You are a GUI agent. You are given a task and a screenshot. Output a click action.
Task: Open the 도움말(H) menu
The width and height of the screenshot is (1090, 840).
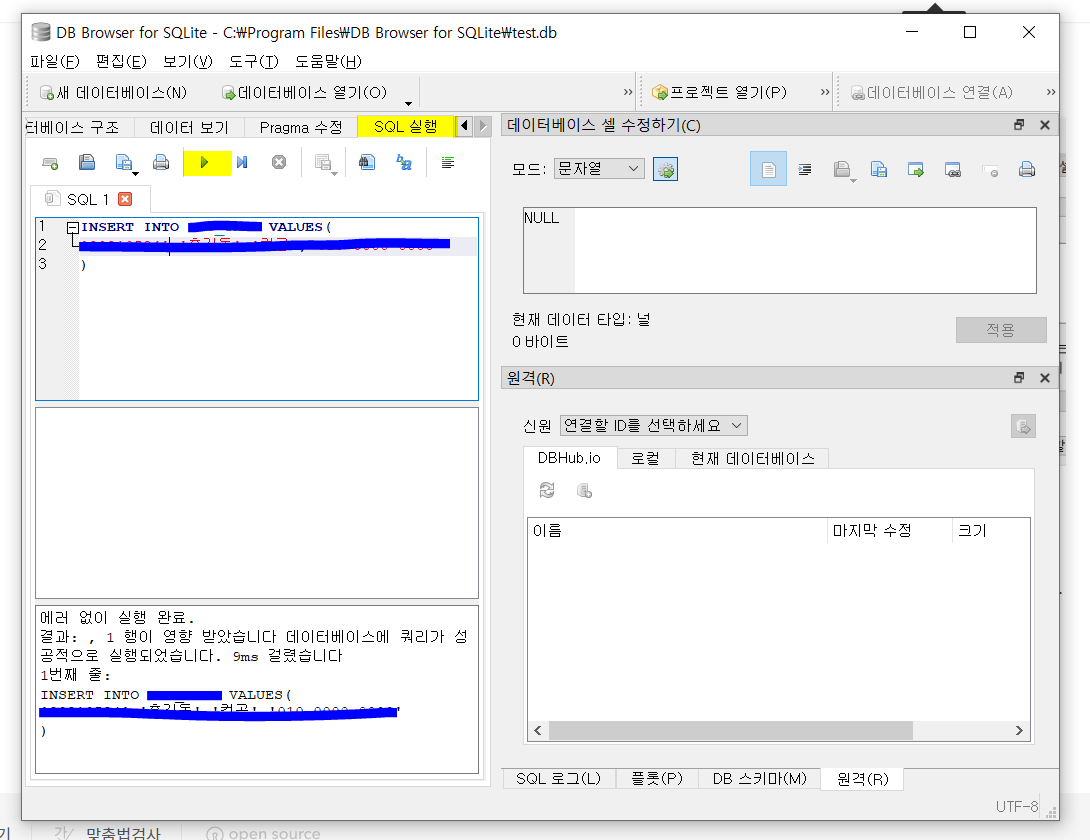click(x=328, y=61)
